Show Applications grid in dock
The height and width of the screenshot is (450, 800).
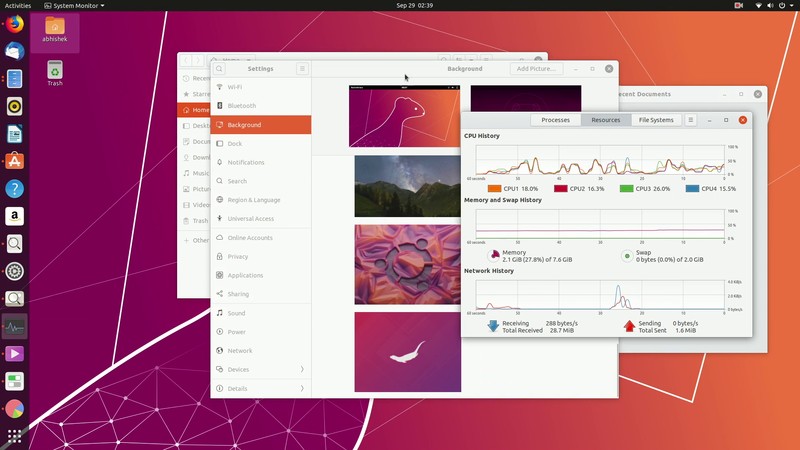coord(14,436)
